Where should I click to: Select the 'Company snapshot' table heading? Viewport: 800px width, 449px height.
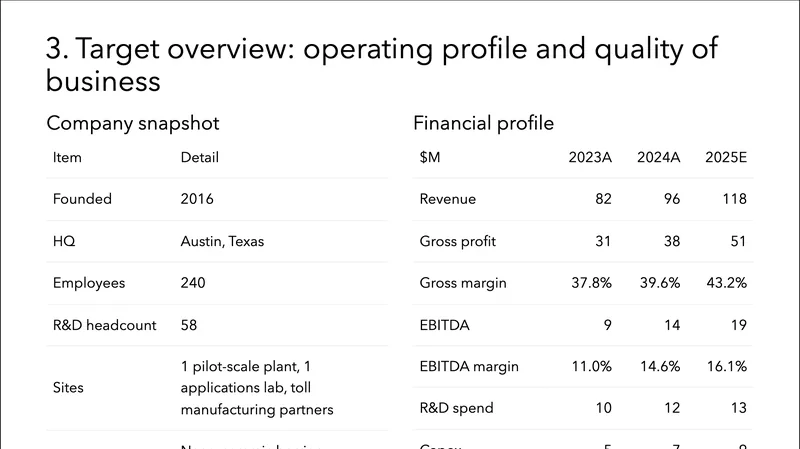pos(133,124)
